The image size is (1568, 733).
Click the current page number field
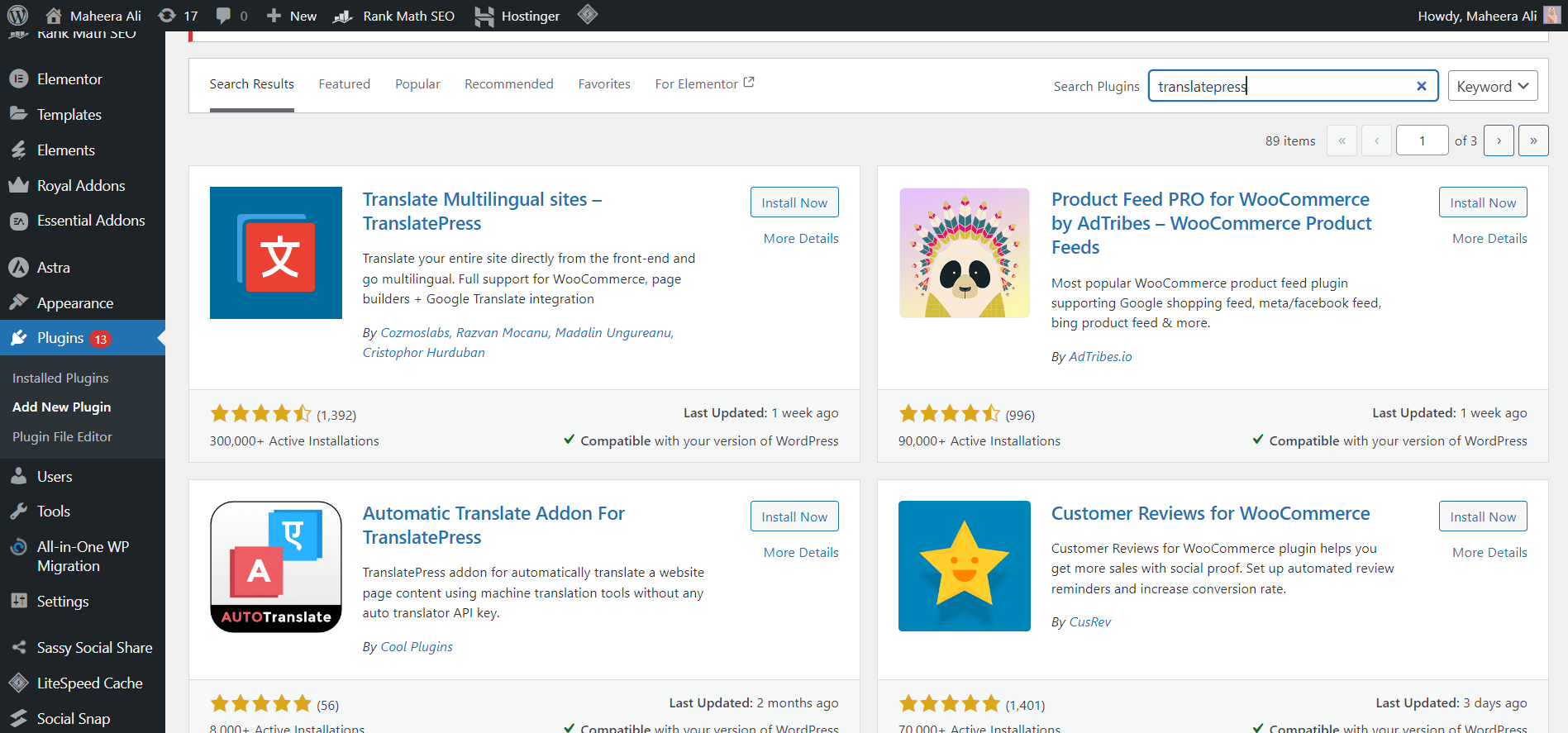click(1422, 140)
